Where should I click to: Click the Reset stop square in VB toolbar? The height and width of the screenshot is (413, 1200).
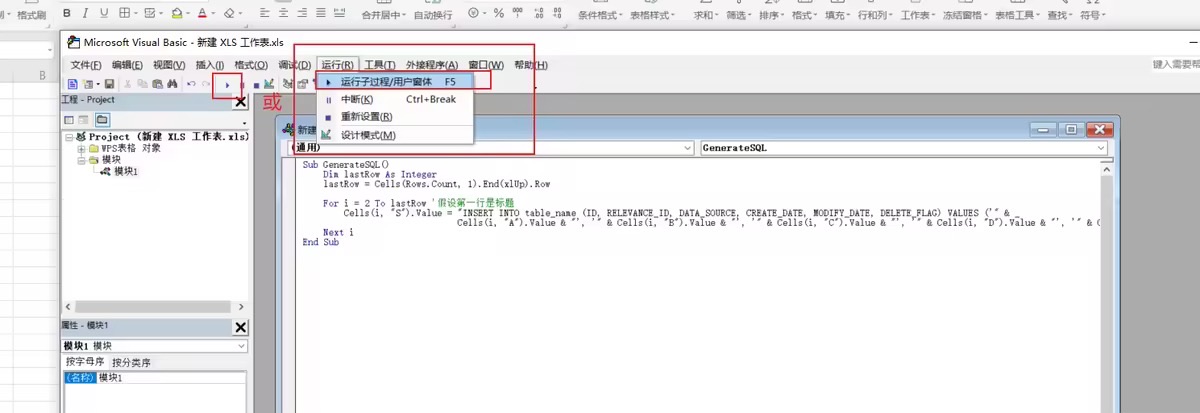(257, 85)
